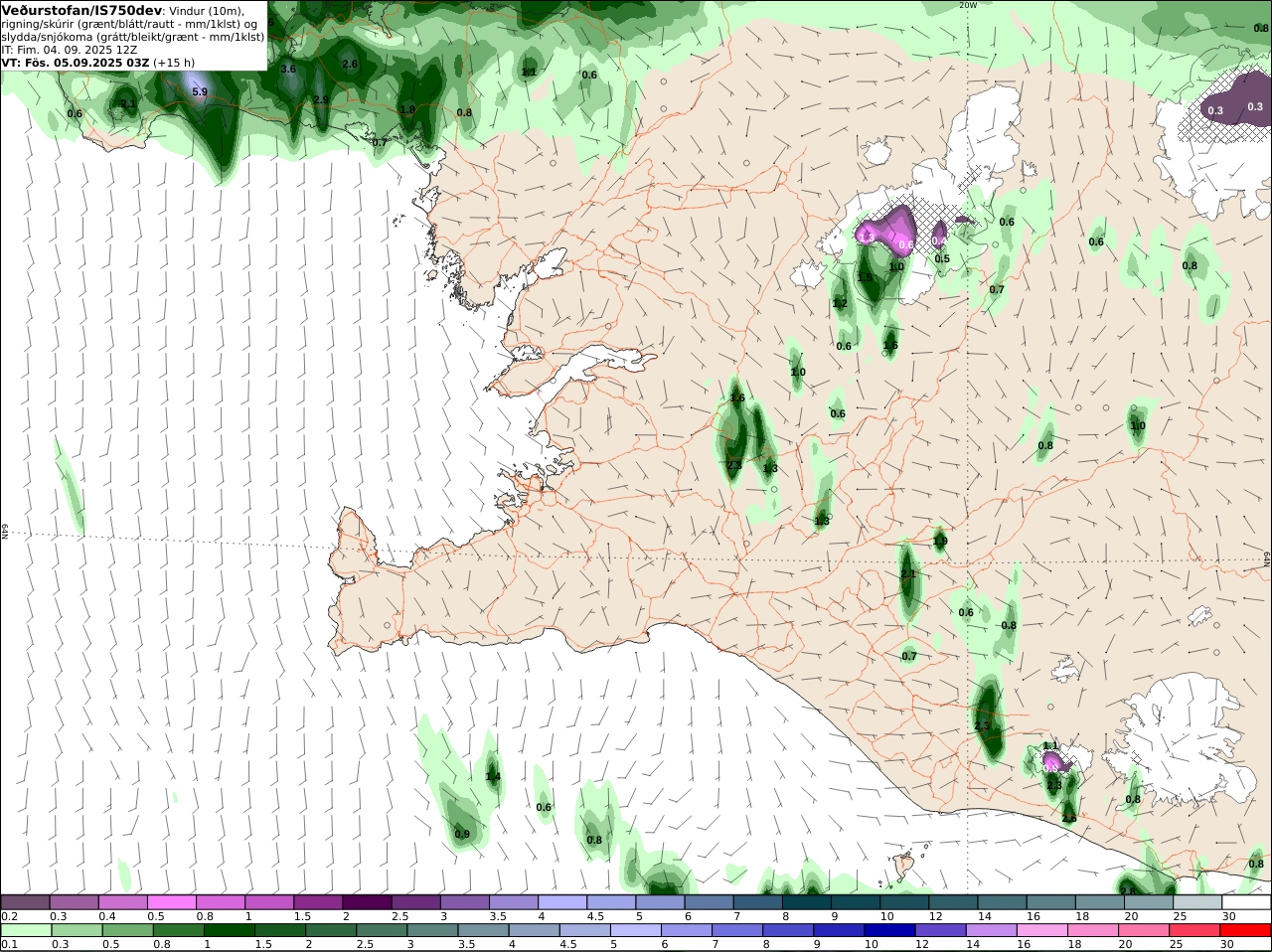1272x952 pixels.
Task: Click the pinkish-red 20 swatch in rain scale
Action: [1145, 930]
